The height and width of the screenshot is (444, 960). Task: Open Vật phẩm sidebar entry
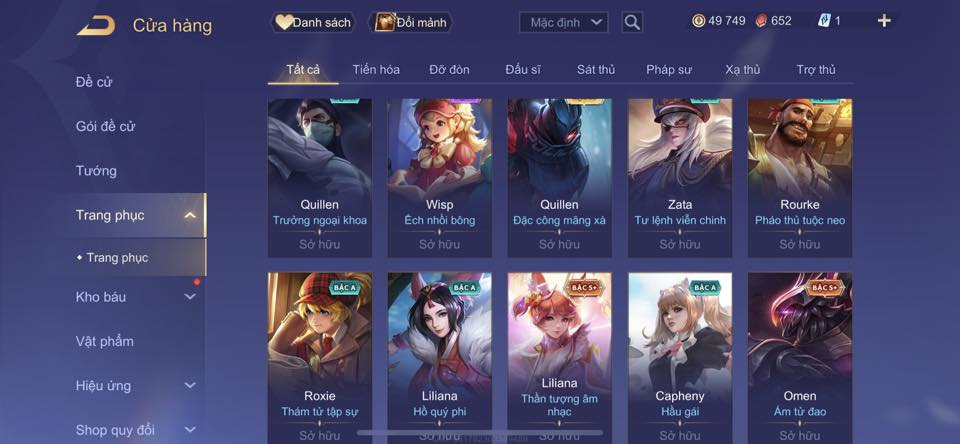(x=105, y=341)
